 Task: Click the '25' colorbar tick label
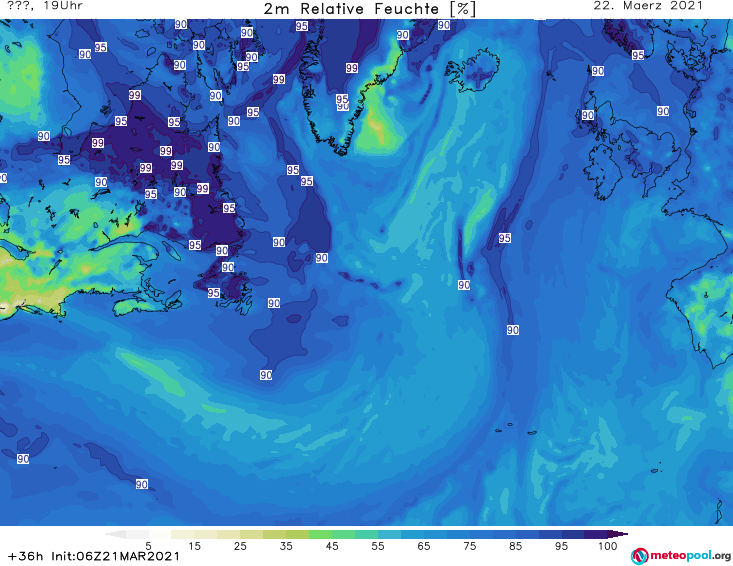(240, 546)
